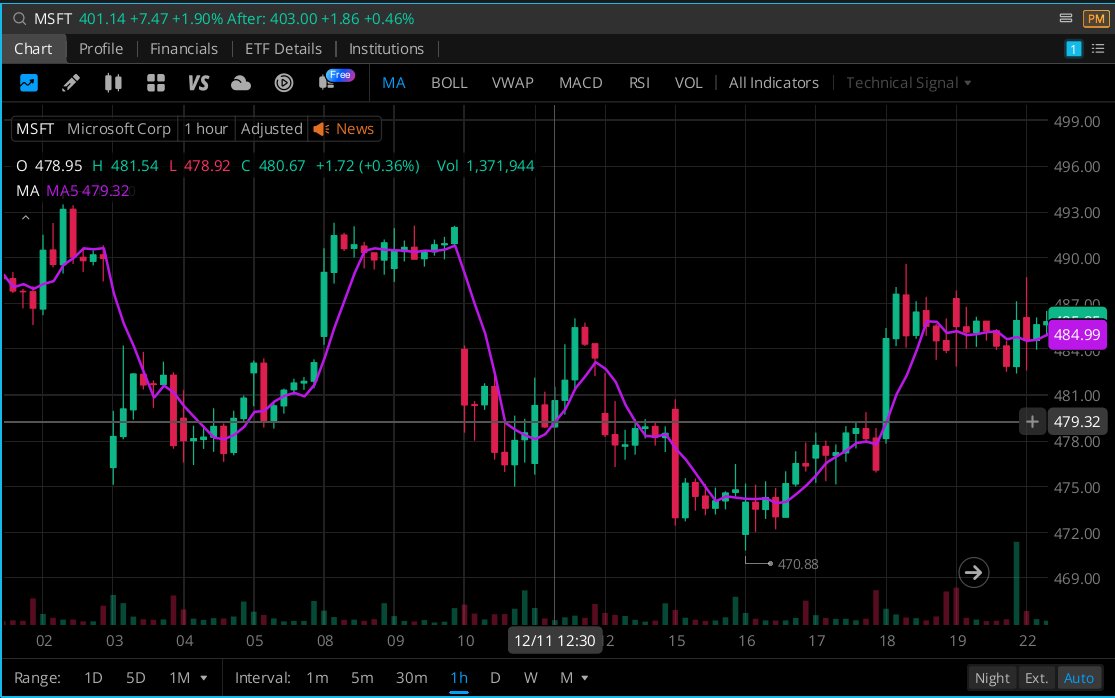Select the 1m interval
The width and height of the screenshot is (1115, 698).
(317, 678)
